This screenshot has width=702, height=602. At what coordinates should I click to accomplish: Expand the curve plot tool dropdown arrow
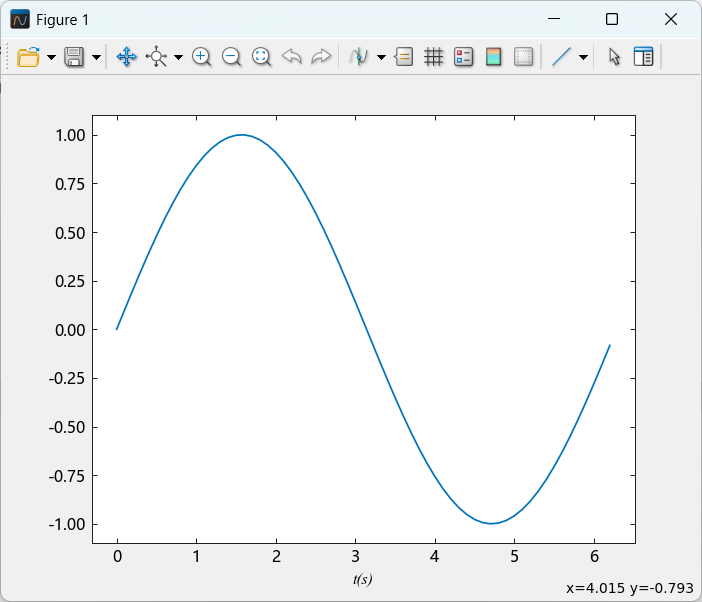381,57
